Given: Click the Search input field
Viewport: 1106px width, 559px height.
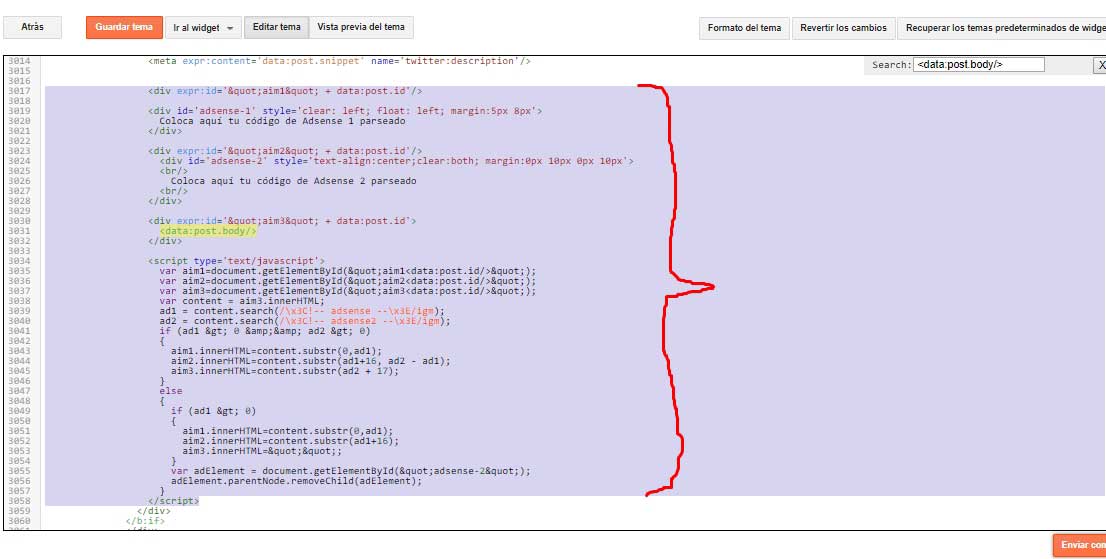Looking at the screenshot, I should tap(978, 64).
